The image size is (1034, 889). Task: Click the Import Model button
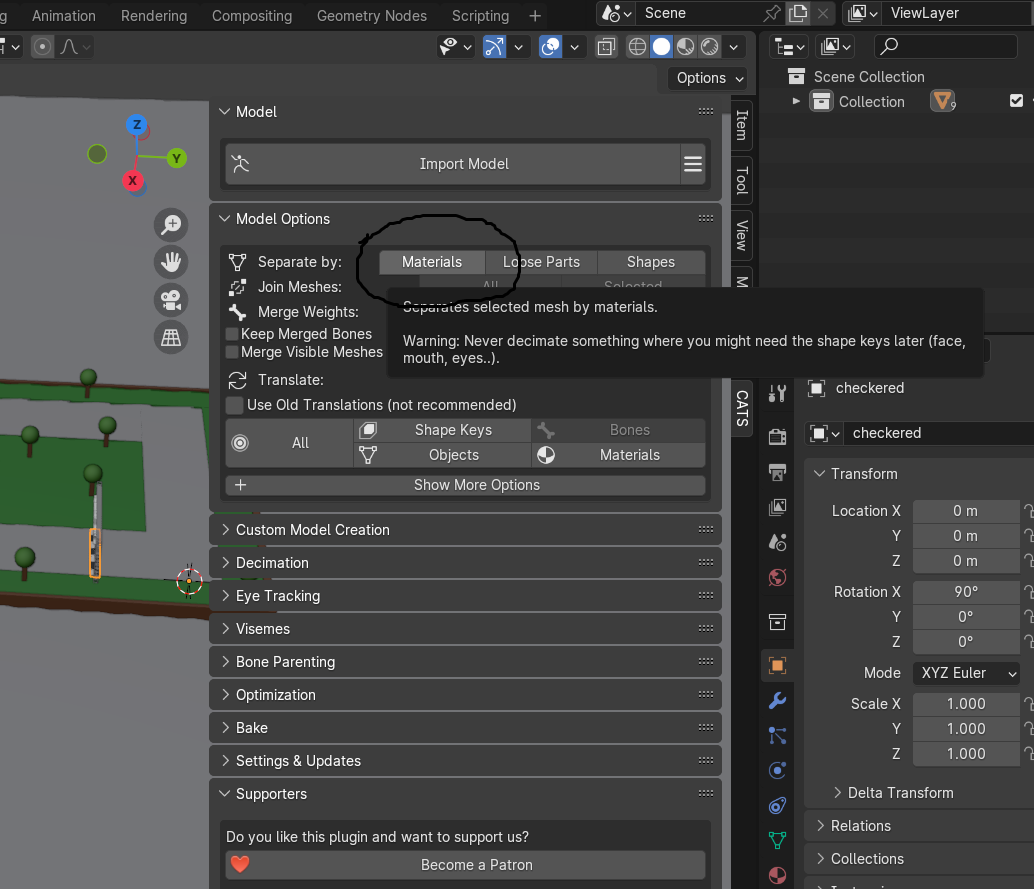(x=454, y=164)
